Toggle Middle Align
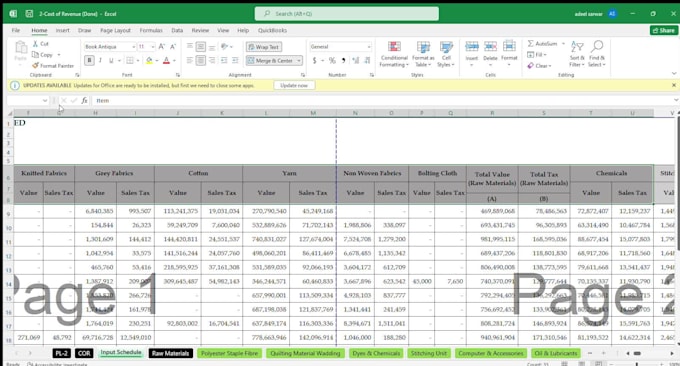This screenshot has width=680, height=366. (200, 46)
